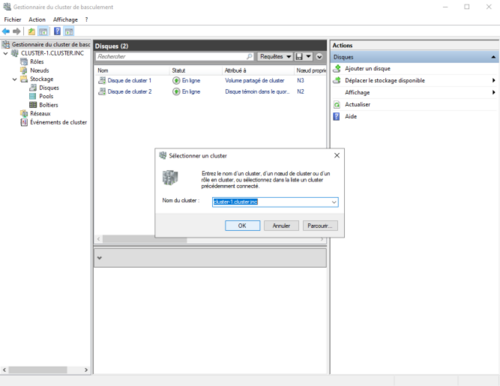Sort by the Statut column header
The width and height of the screenshot is (500, 386).
tap(196, 70)
